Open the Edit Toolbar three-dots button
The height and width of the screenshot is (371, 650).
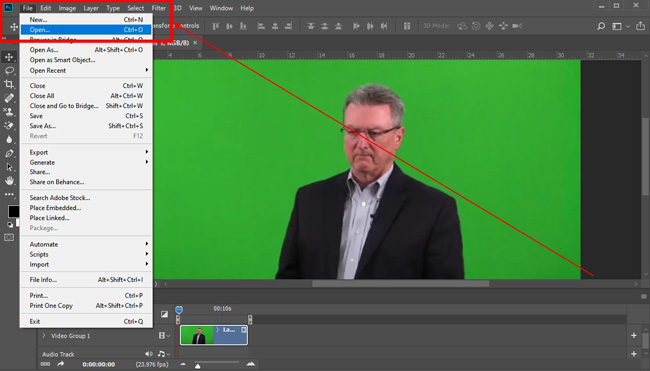[9, 194]
